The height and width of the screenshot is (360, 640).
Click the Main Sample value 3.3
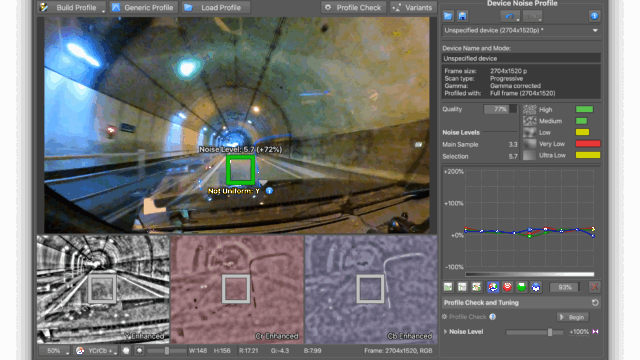point(513,144)
